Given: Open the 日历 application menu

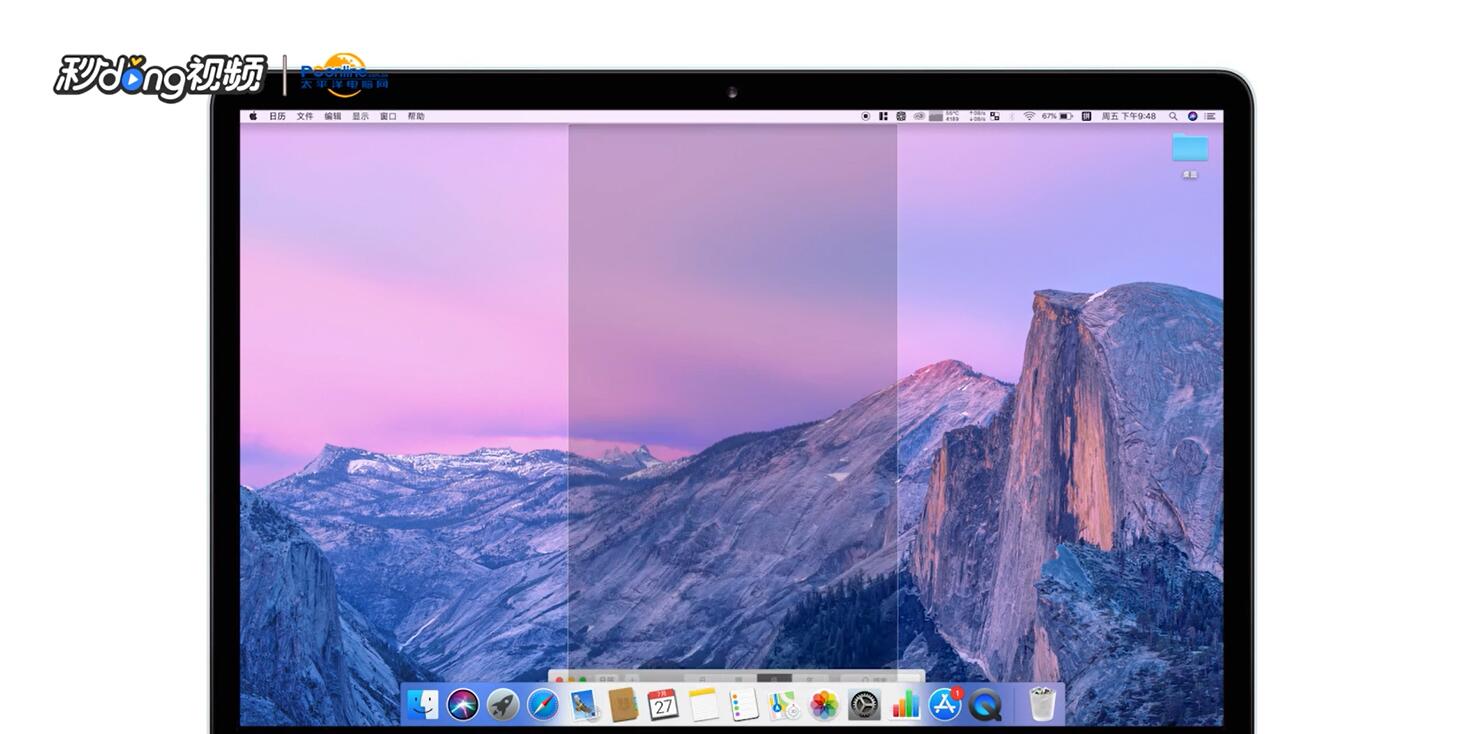Looking at the screenshot, I should coord(277,116).
